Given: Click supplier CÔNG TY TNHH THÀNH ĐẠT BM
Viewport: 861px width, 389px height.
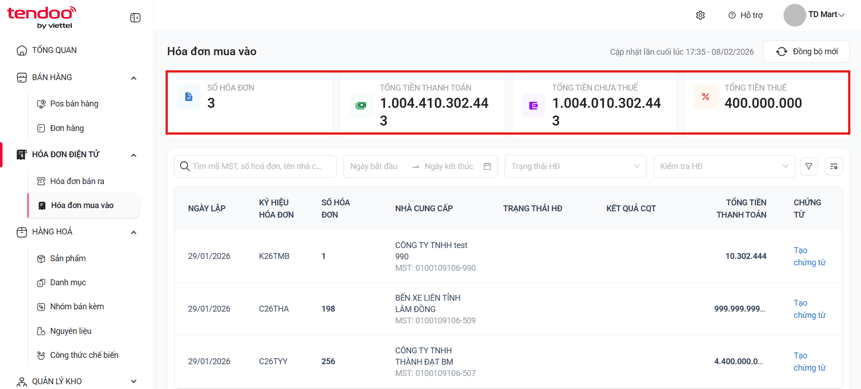Looking at the screenshot, I should pos(424,356).
